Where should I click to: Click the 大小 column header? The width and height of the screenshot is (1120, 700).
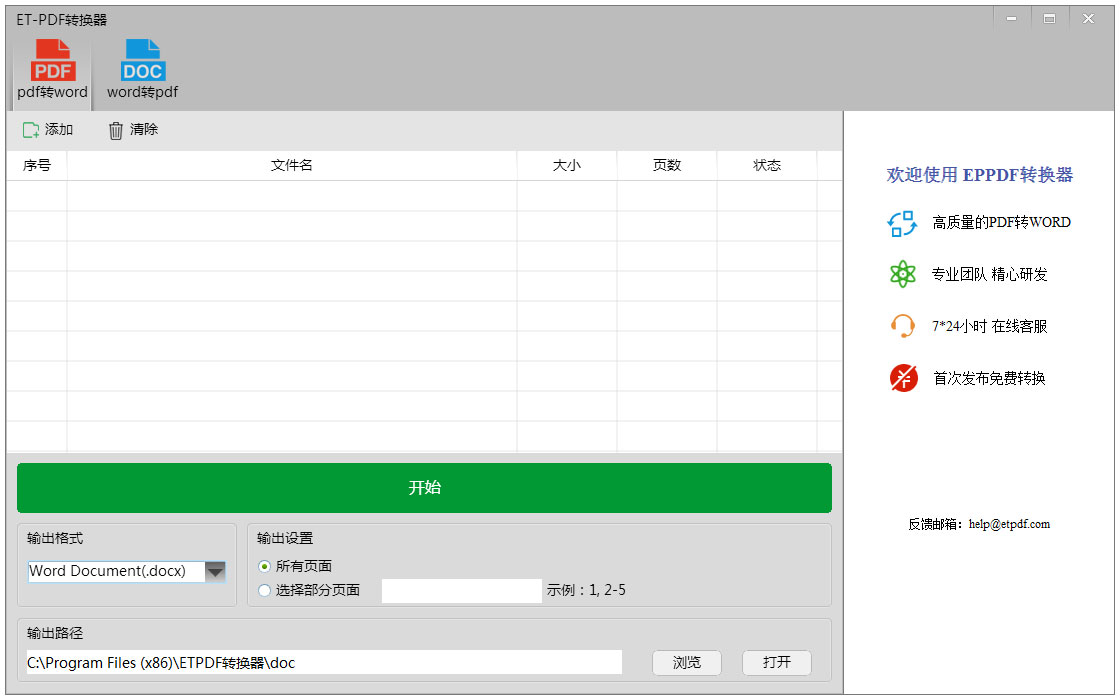pyautogui.click(x=566, y=166)
